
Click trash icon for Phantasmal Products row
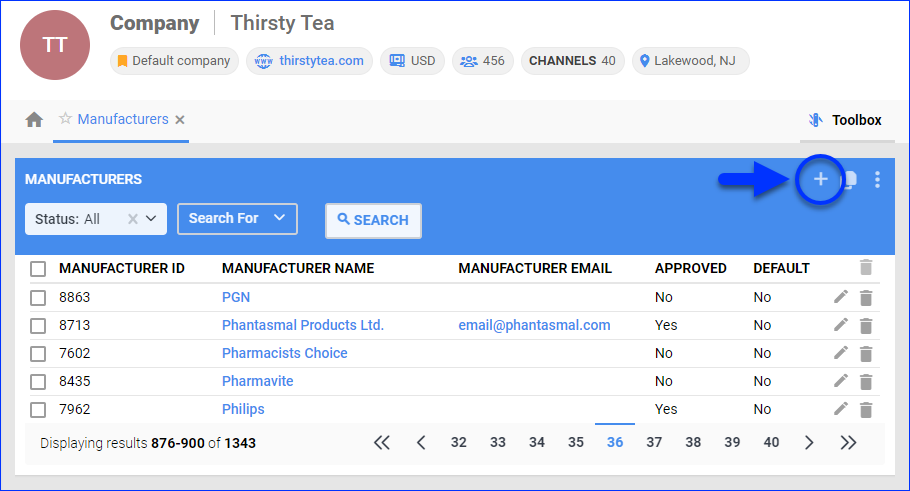point(866,325)
